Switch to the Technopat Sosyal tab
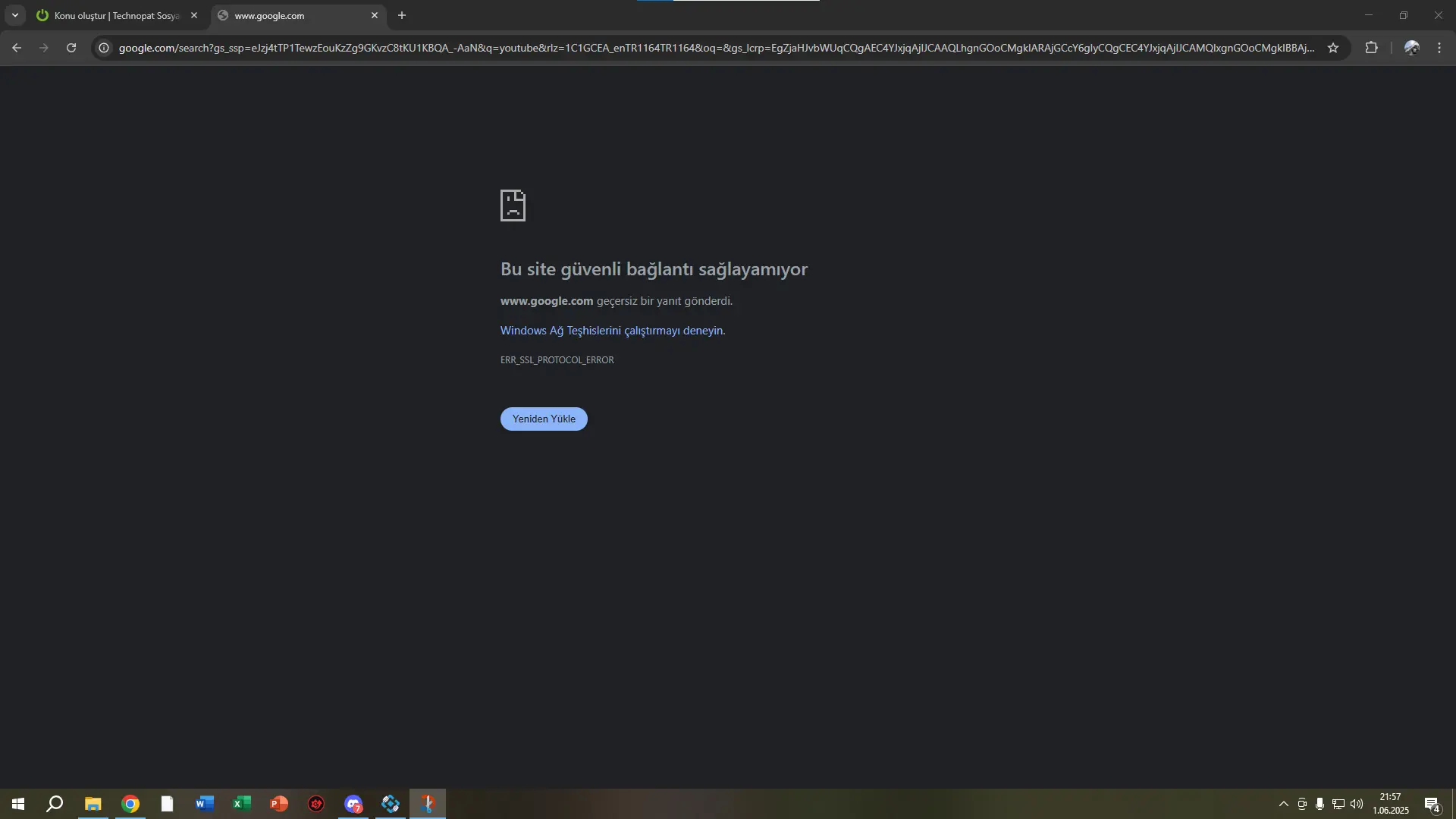Image resolution: width=1456 pixels, height=819 pixels. tap(118, 15)
